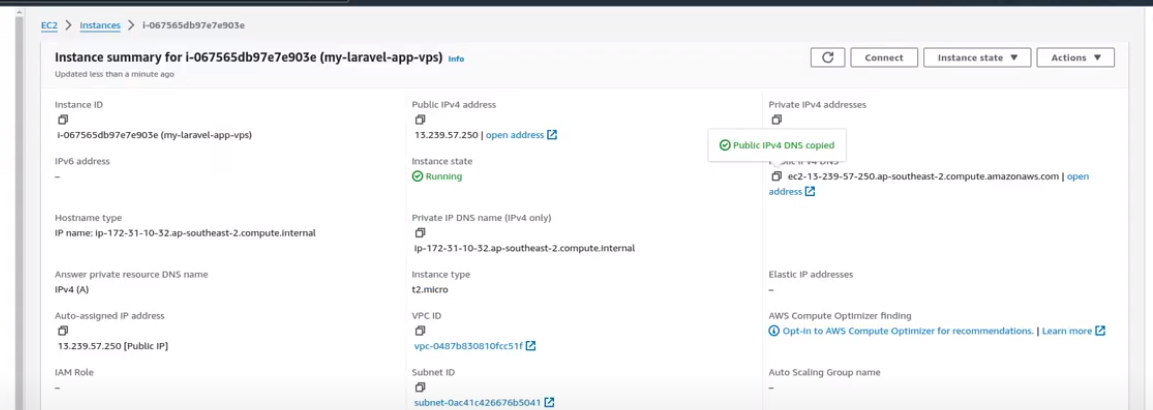The width and height of the screenshot is (1153, 410).
Task: Copy the Private IP DNS name
Action: [x=420, y=233]
